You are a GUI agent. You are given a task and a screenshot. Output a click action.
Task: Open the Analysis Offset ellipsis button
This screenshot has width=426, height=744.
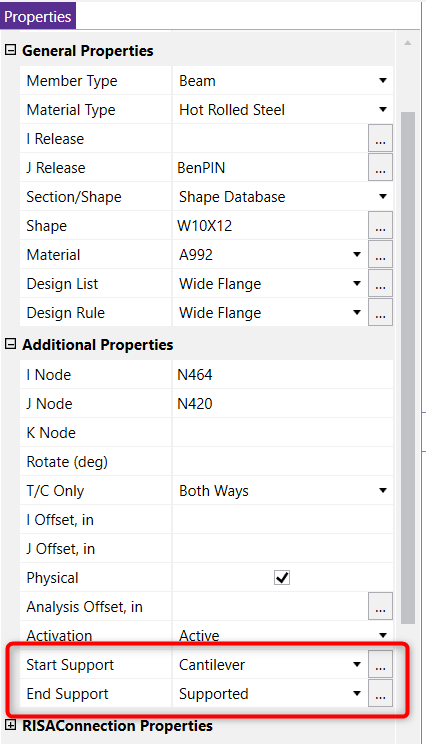point(380,606)
